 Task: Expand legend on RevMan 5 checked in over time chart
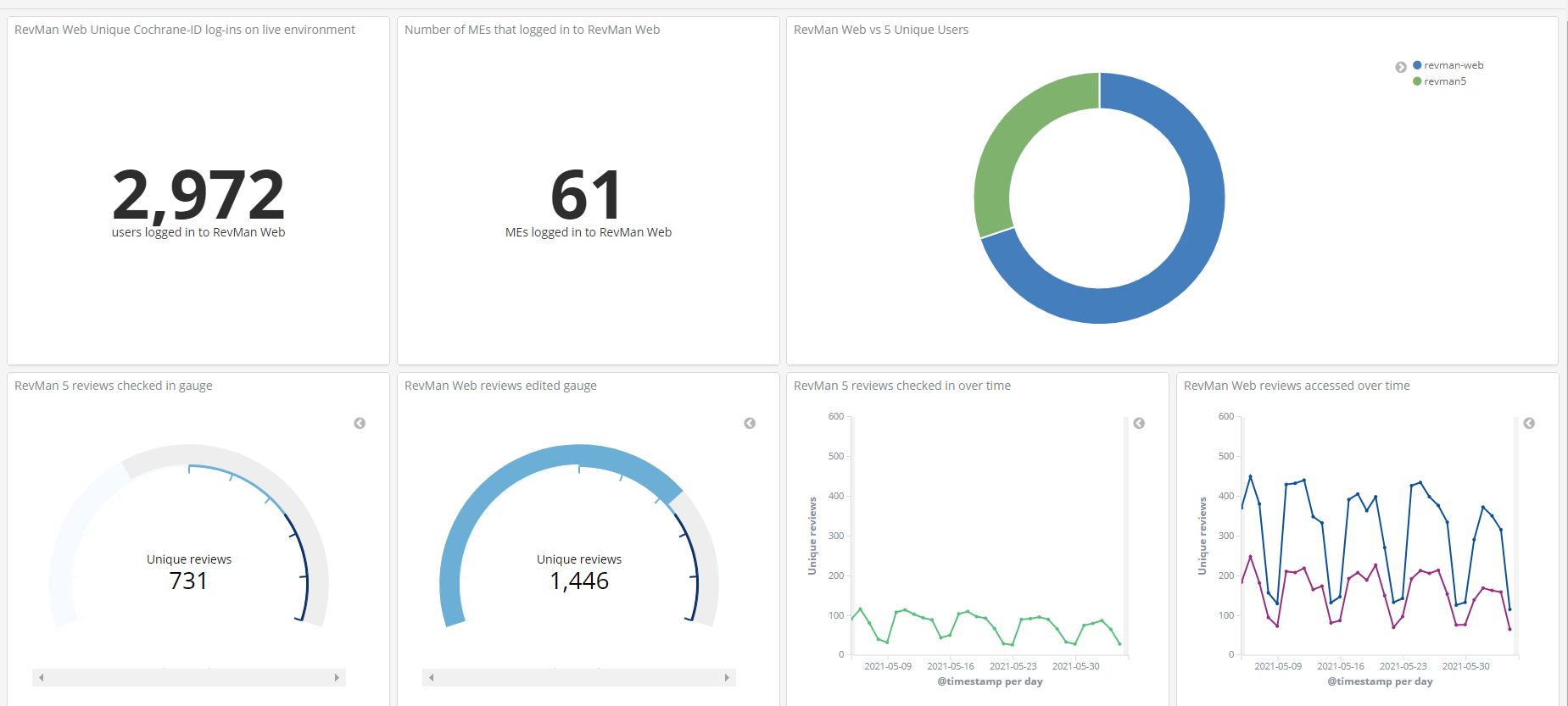(1139, 423)
